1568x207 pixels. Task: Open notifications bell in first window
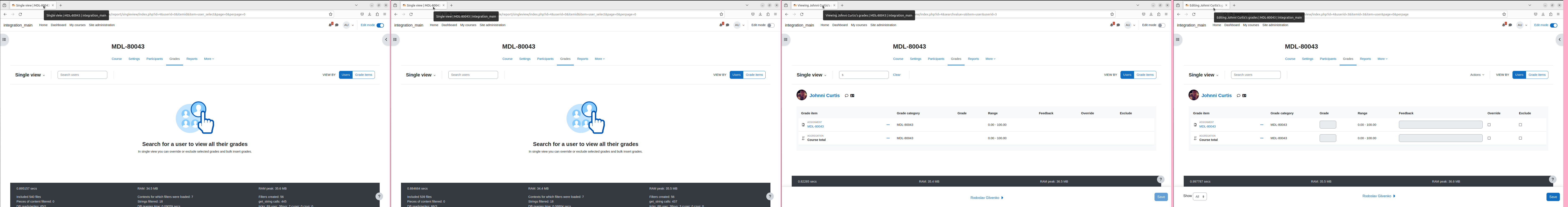[330, 25]
